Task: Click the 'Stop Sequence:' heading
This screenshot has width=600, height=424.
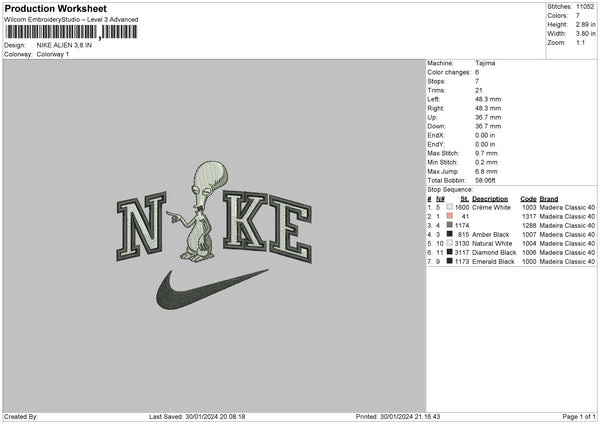Action: tap(450, 189)
